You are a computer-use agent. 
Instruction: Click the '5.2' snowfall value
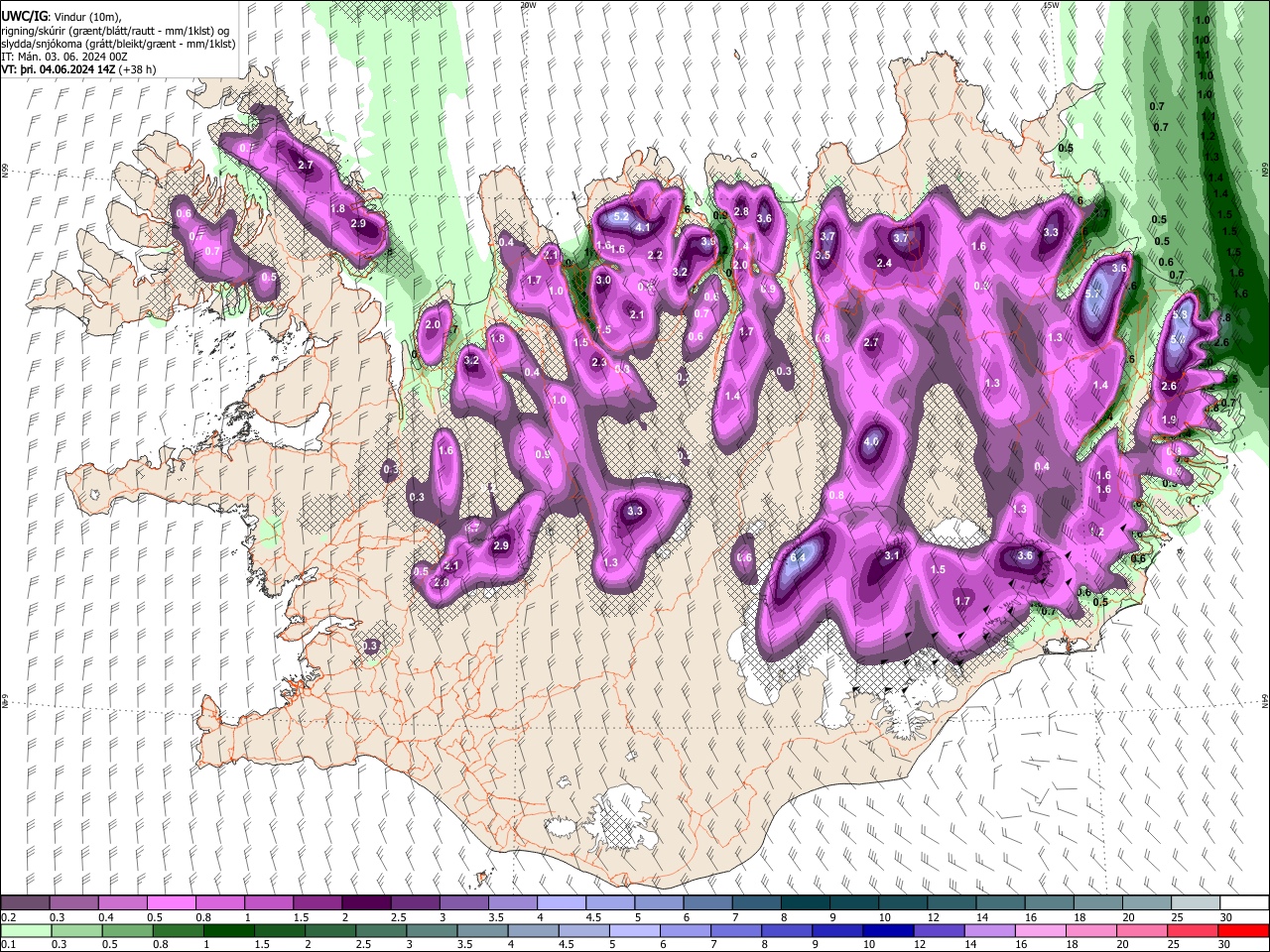(623, 216)
